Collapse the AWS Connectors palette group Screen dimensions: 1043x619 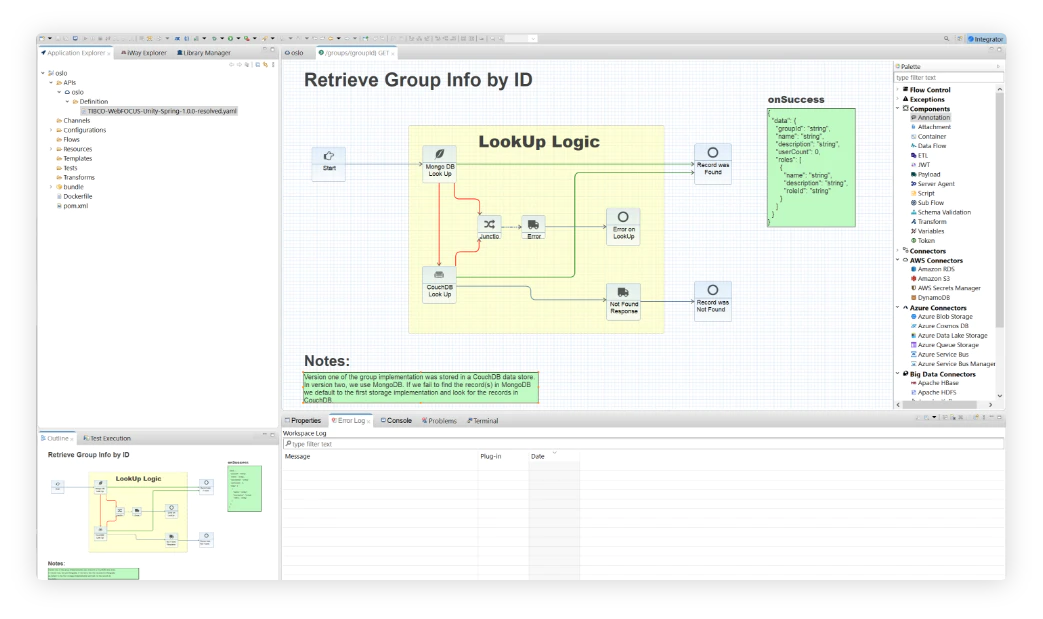click(x=898, y=261)
